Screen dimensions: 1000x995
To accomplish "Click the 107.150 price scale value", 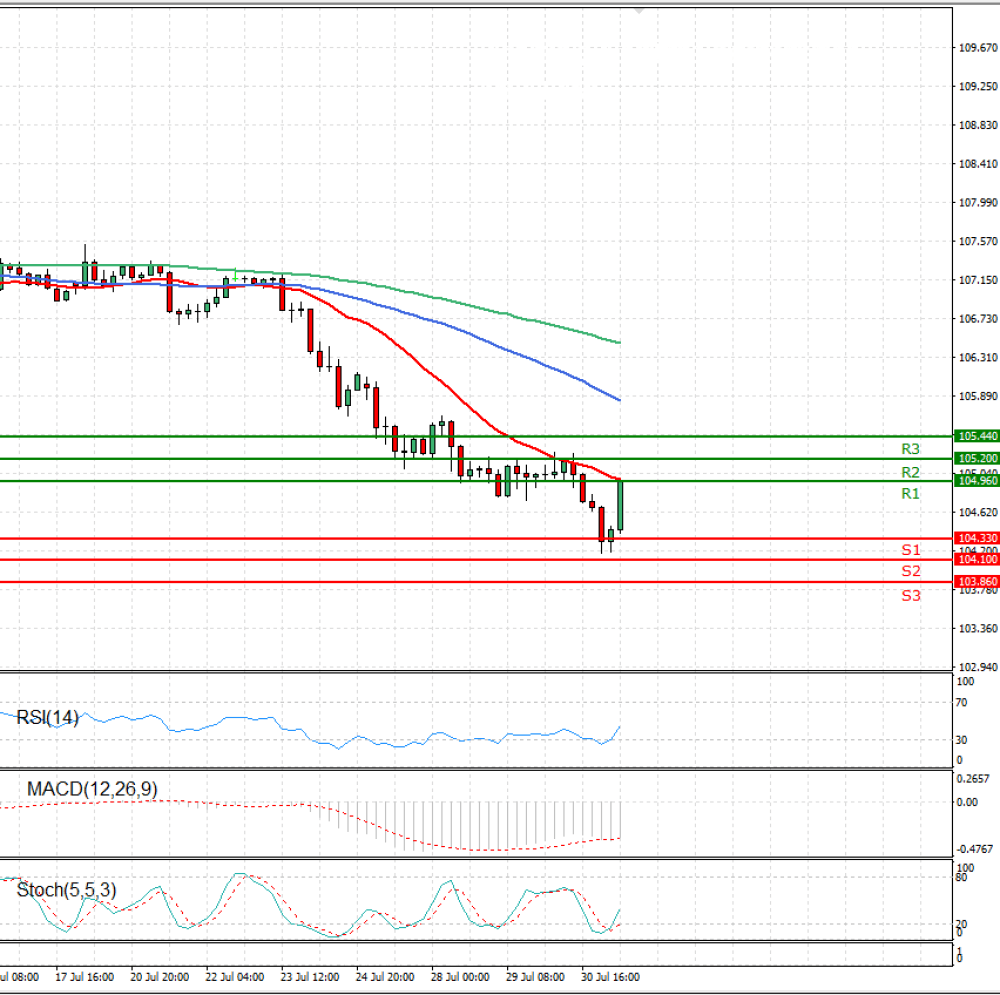I will [x=978, y=280].
